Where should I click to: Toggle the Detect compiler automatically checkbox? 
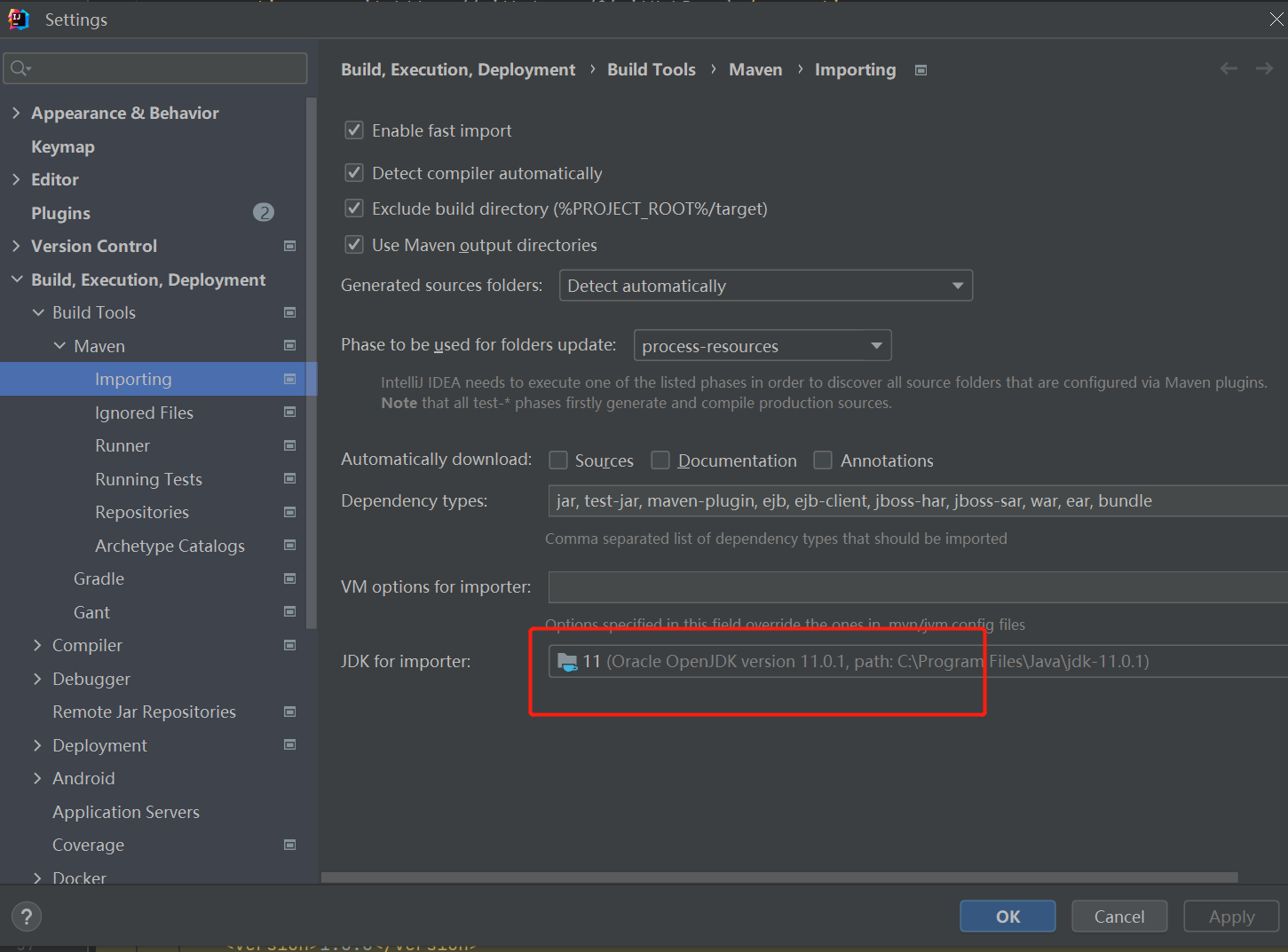354,172
